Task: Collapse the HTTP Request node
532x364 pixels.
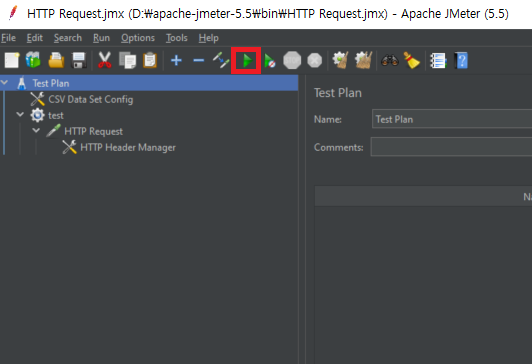Action: coord(36,130)
